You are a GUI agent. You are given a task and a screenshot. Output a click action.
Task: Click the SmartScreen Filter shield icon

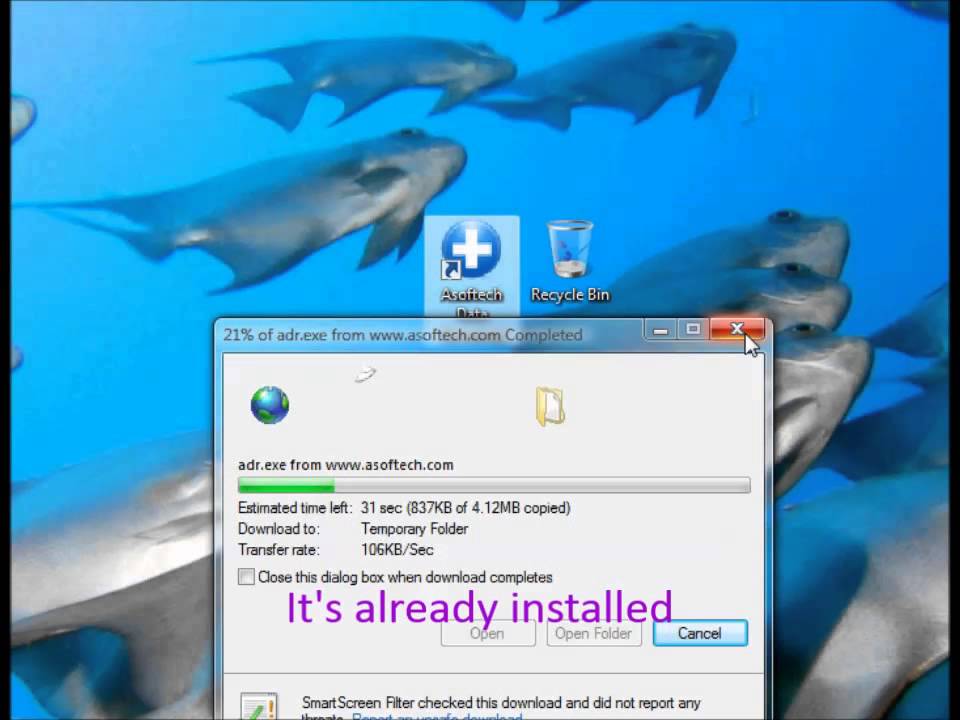point(260,706)
